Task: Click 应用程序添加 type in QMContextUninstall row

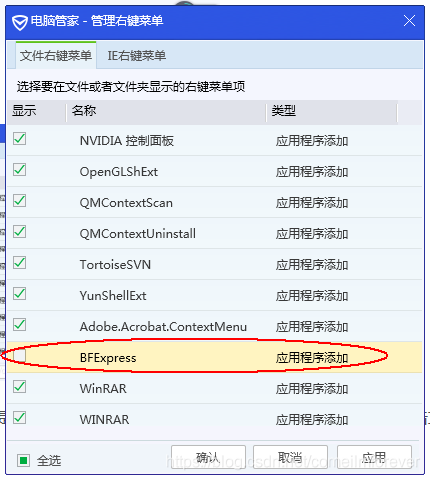Action: (312, 234)
